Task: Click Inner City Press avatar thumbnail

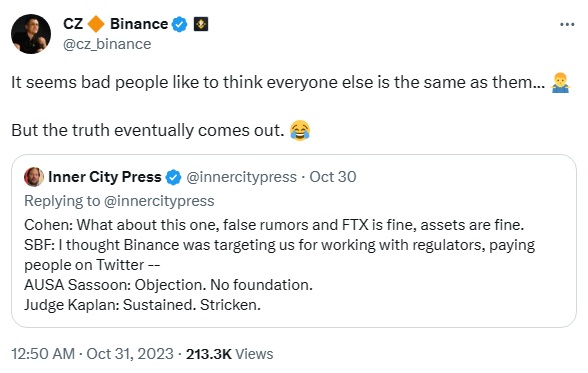Action: 34,177
